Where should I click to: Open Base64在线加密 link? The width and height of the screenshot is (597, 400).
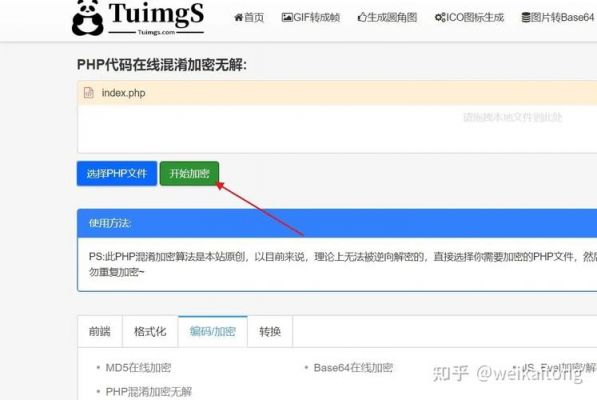353,368
